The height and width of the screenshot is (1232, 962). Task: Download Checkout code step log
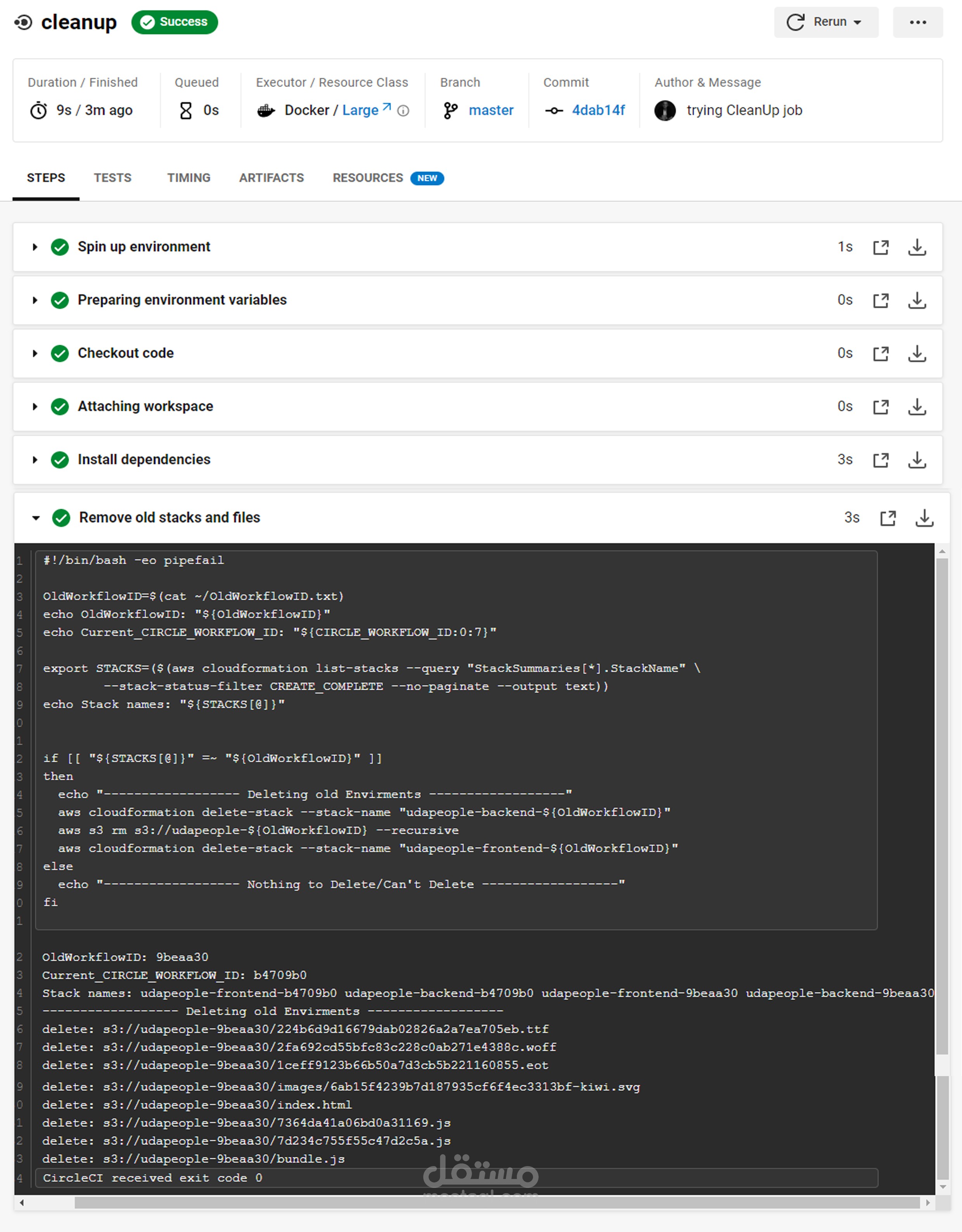tap(917, 354)
